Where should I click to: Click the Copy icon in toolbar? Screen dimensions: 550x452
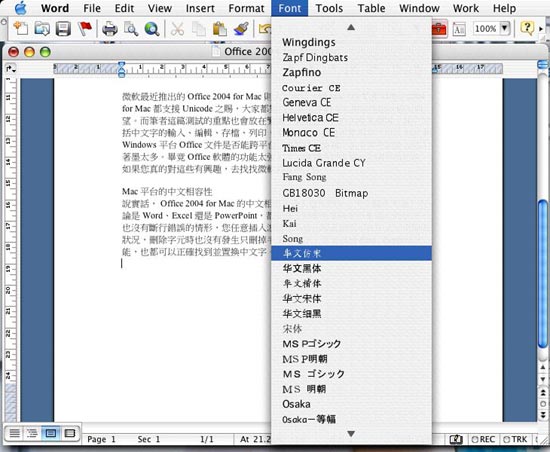[199, 29]
